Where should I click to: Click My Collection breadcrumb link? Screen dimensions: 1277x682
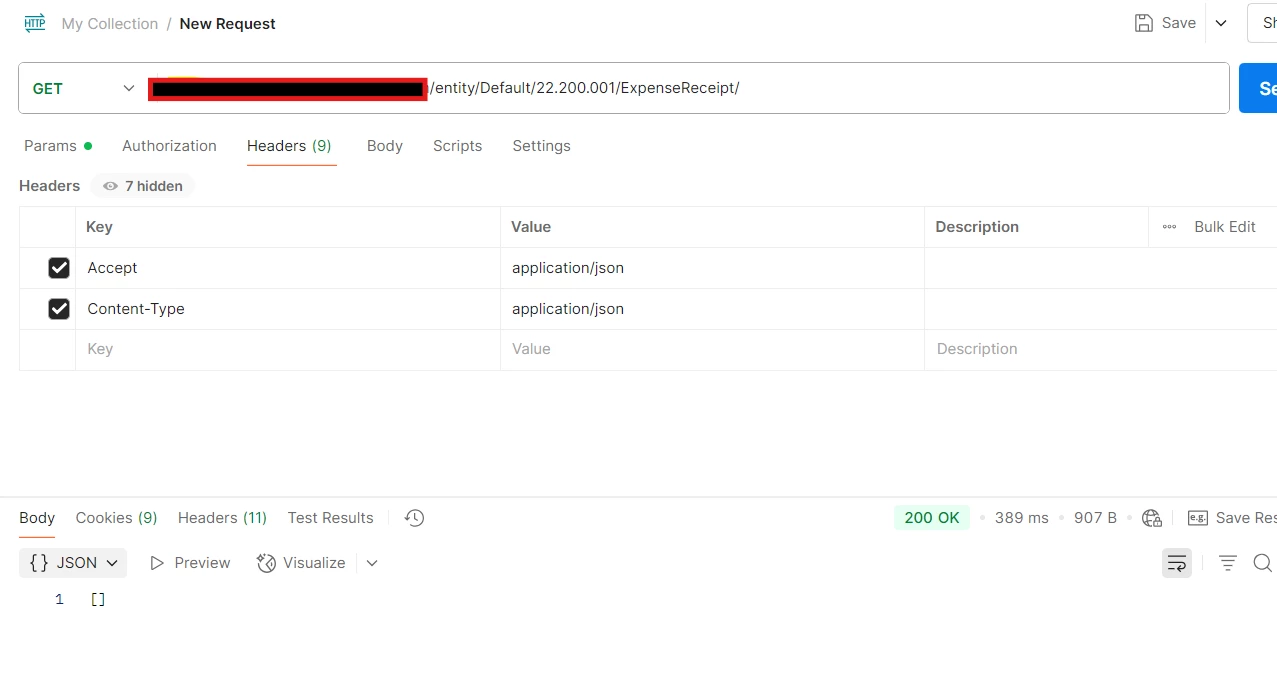click(x=110, y=23)
